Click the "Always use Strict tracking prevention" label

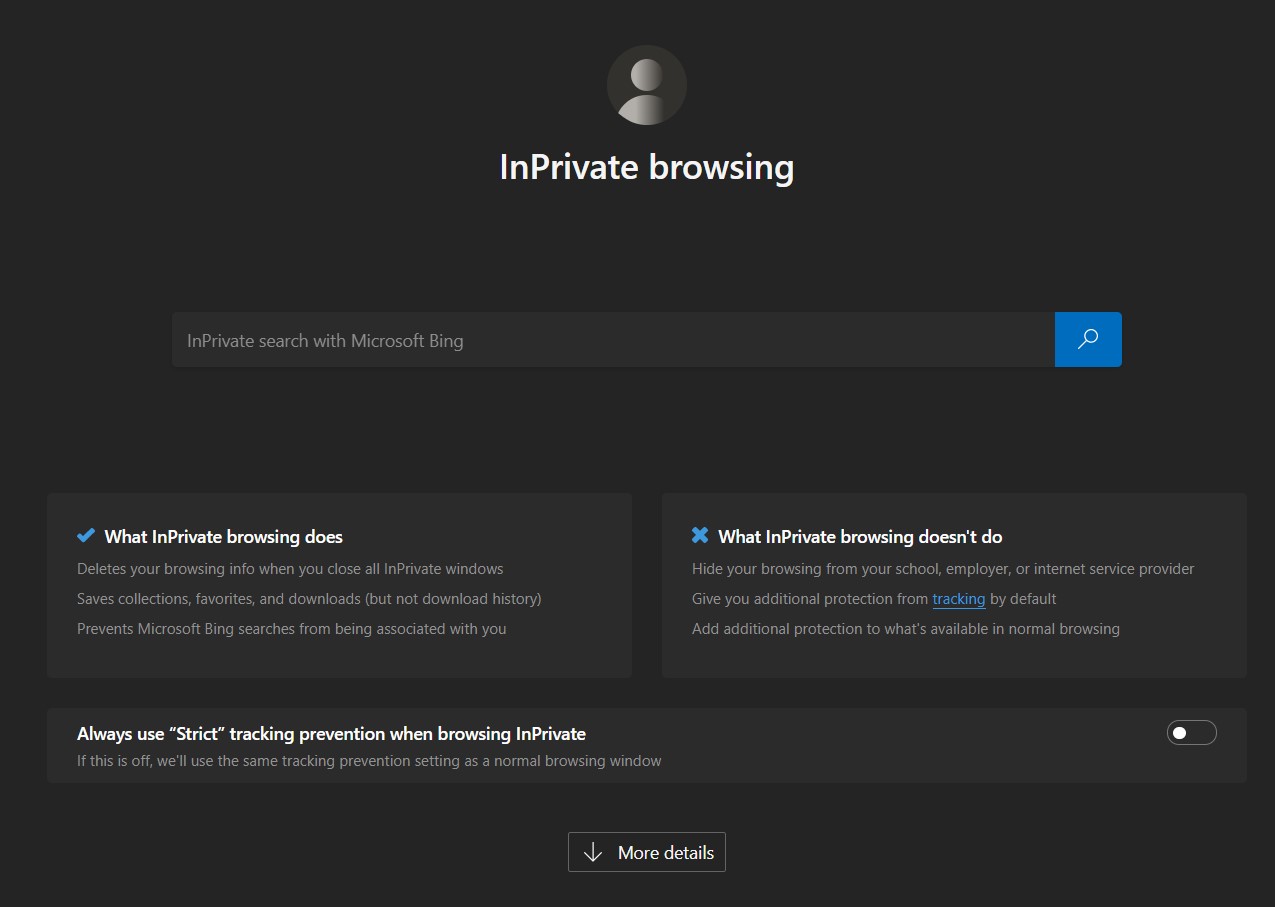pos(331,734)
